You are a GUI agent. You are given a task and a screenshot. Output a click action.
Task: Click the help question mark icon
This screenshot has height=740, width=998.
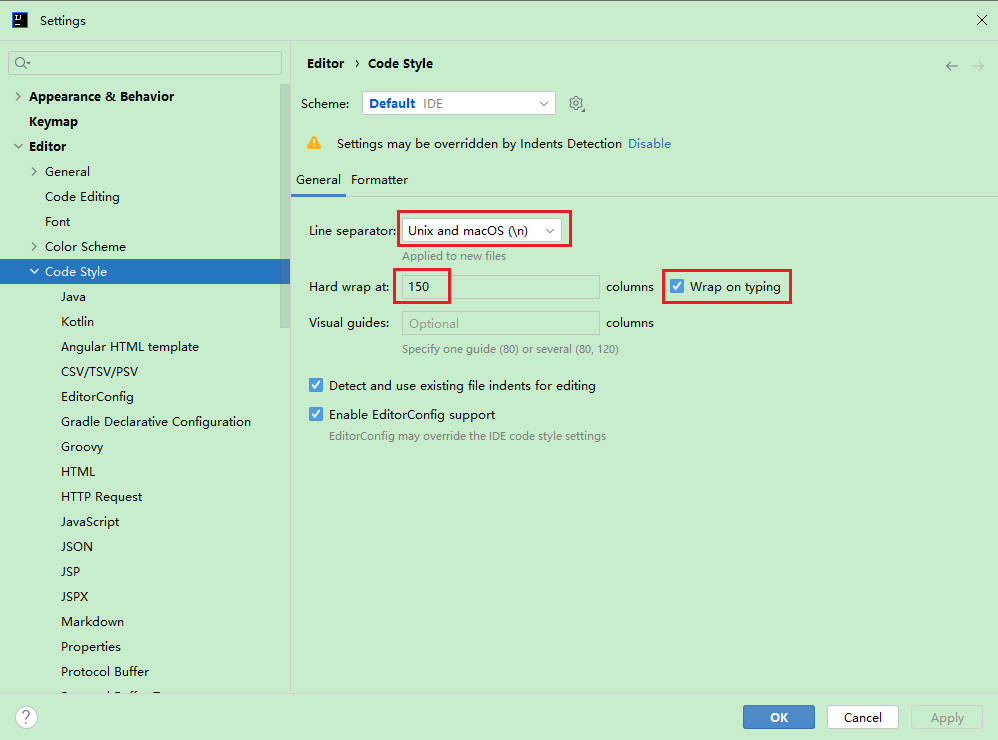point(27,717)
